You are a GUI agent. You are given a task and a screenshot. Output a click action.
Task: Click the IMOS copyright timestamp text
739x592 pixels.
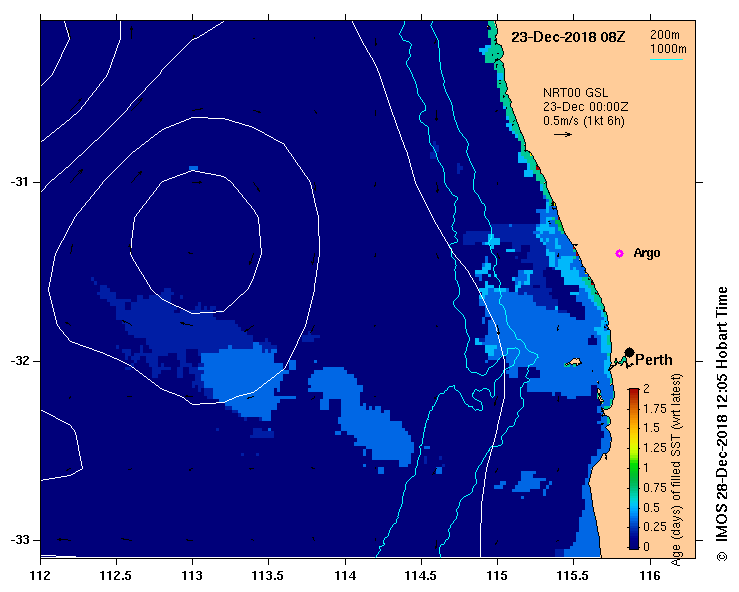pyautogui.click(x=722, y=424)
